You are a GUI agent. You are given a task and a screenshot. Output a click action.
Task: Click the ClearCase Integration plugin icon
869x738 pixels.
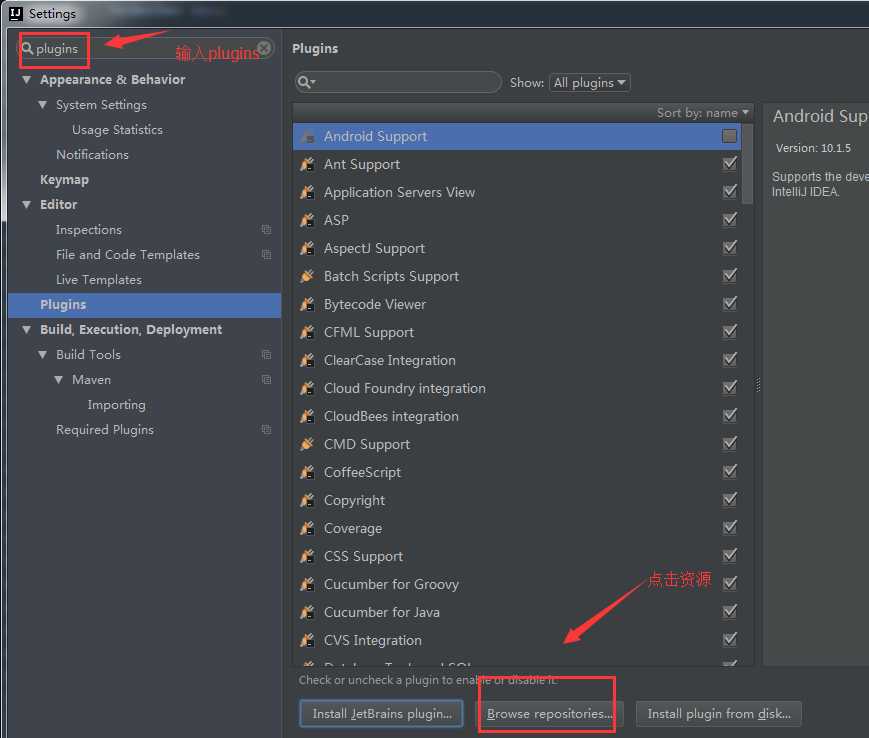tap(307, 360)
